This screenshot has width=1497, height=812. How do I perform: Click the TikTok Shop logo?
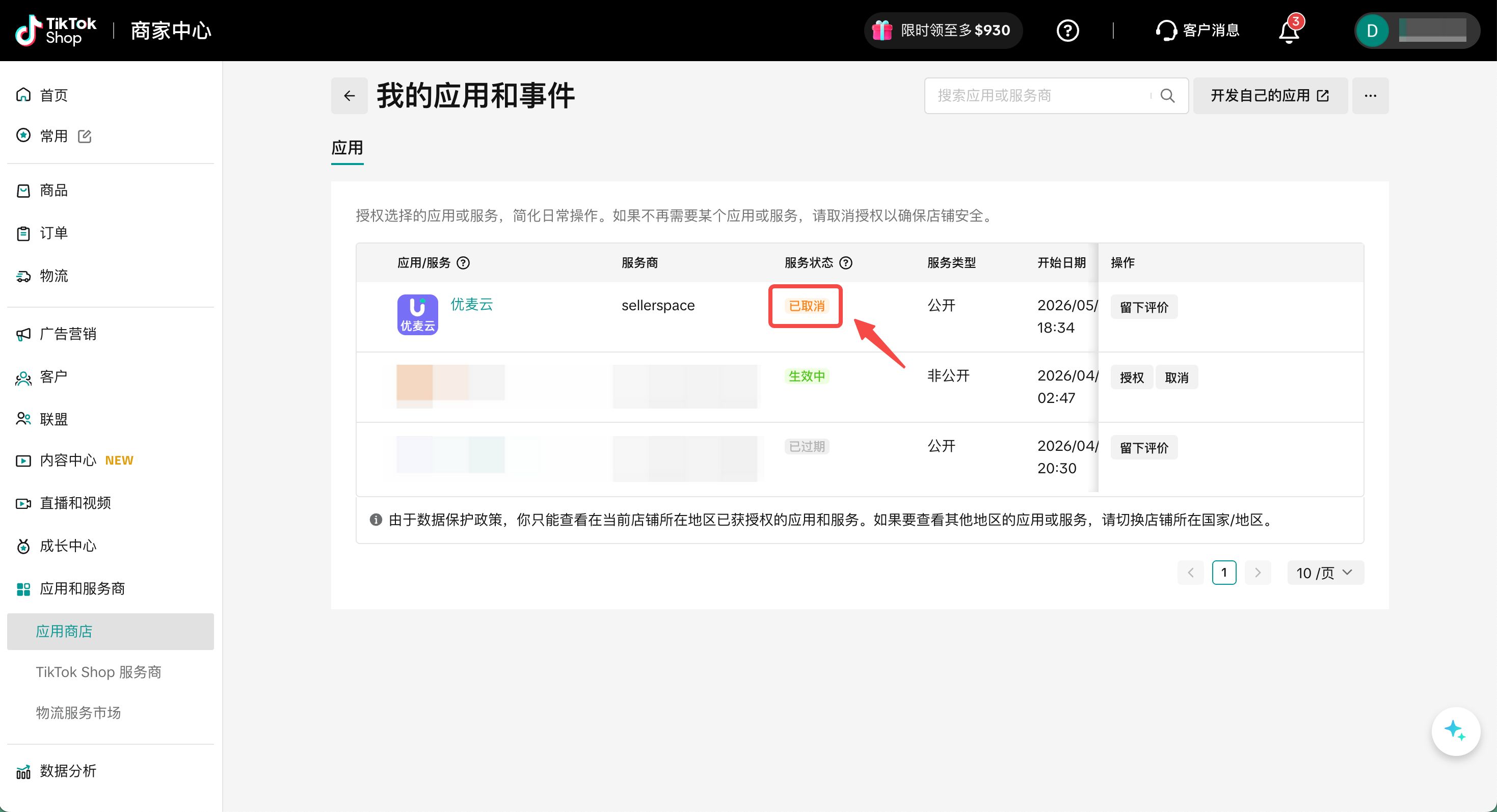pos(56,30)
